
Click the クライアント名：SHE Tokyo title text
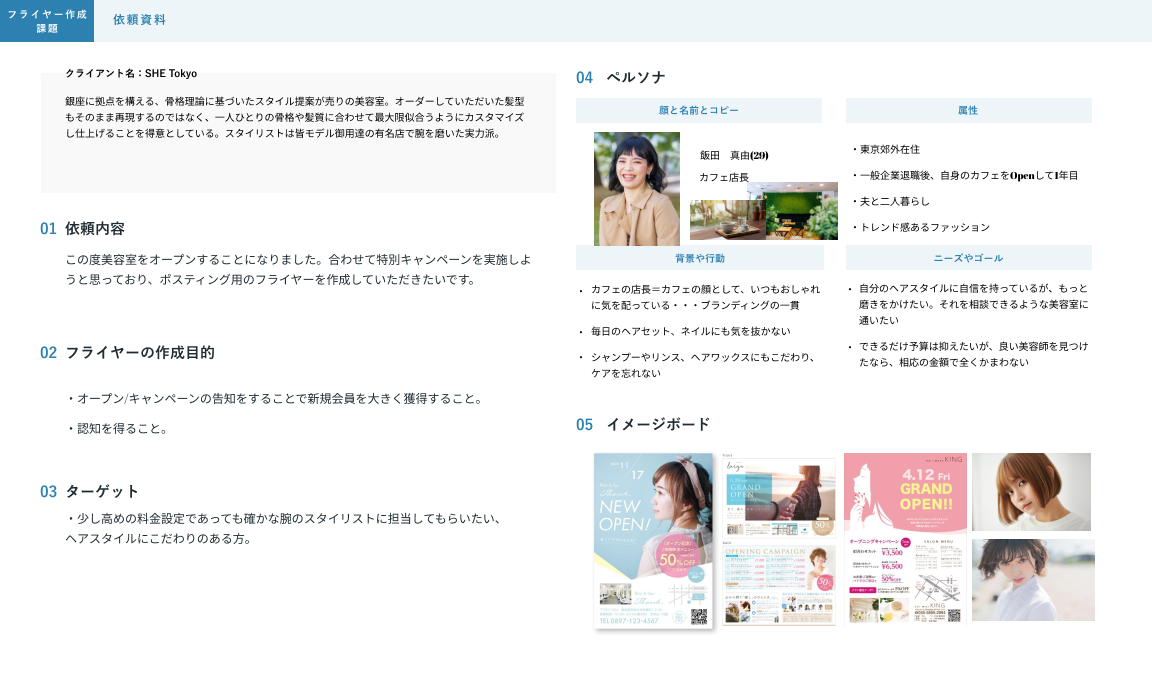click(x=131, y=73)
